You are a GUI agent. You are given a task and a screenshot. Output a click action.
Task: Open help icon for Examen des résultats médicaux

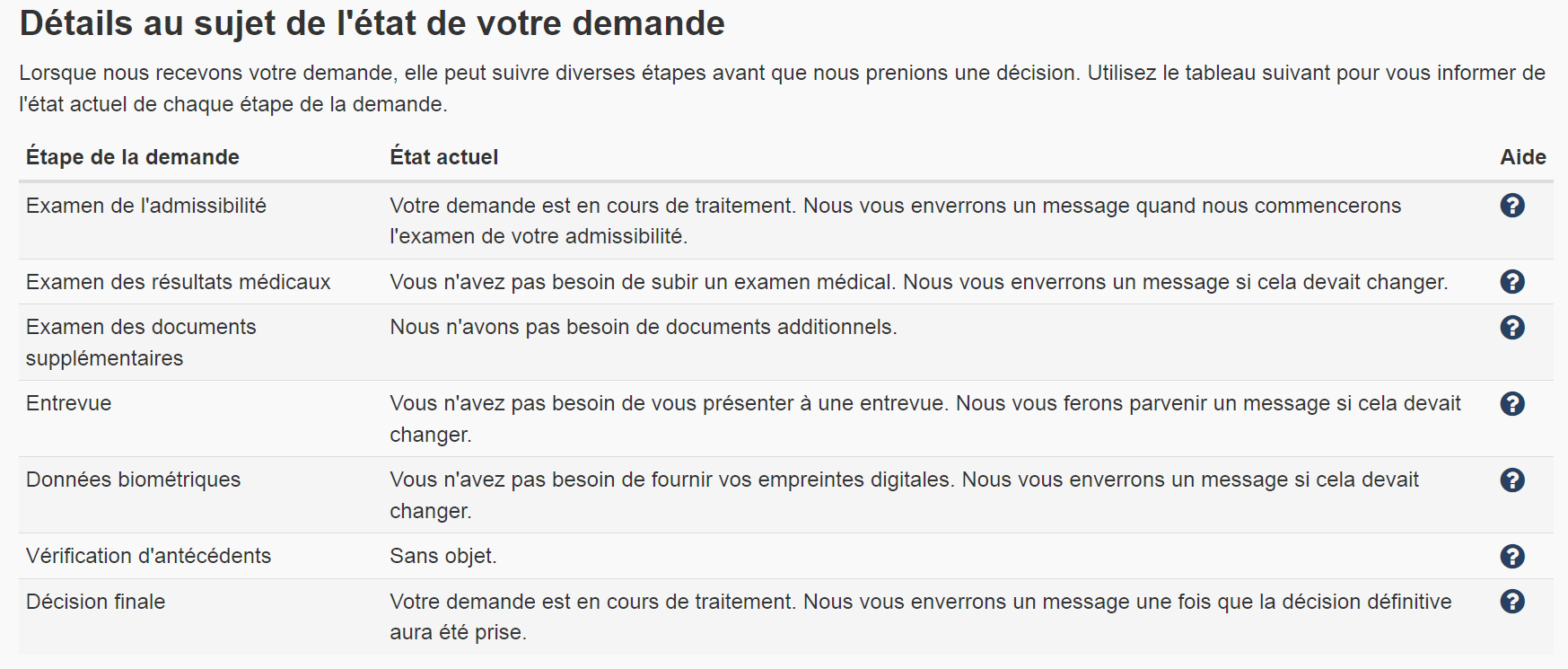coord(1512,282)
